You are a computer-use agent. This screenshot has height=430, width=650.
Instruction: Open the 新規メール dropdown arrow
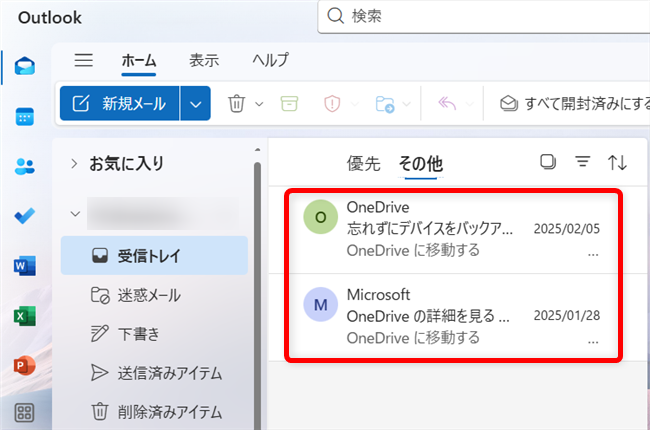196,103
